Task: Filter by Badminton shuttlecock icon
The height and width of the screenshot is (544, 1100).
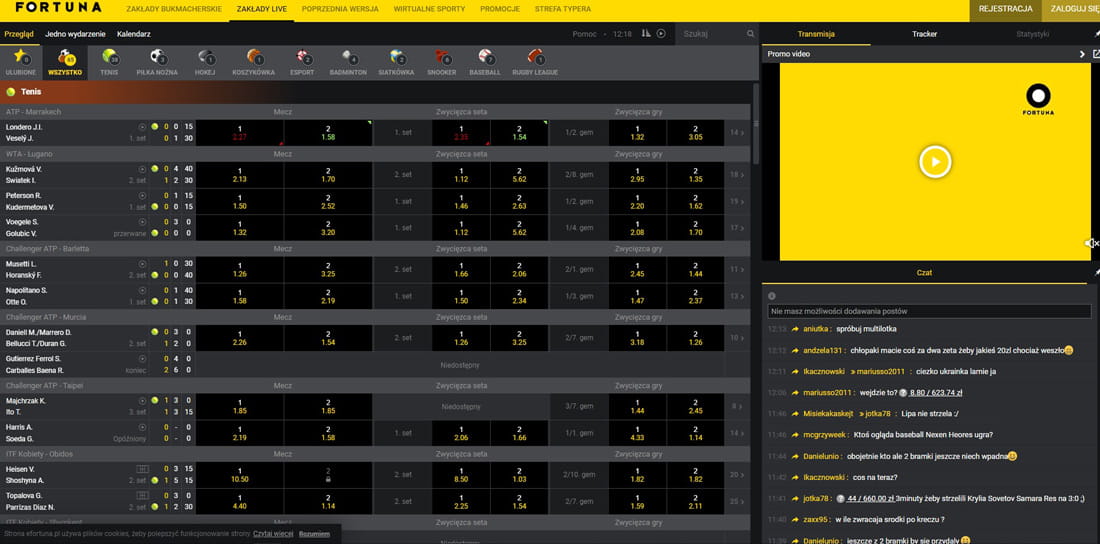Action: click(x=348, y=62)
